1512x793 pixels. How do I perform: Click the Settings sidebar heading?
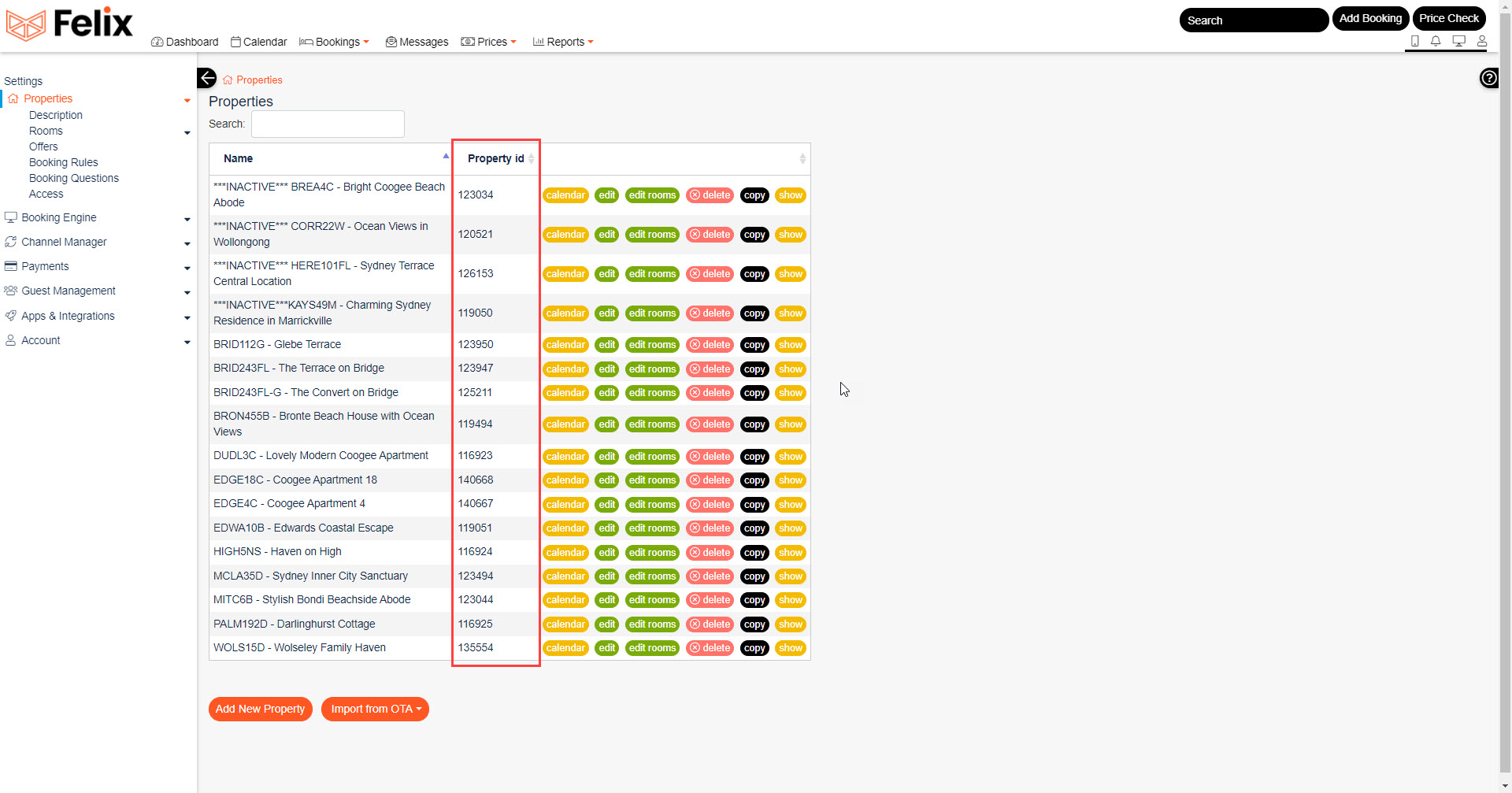[24, 81]
